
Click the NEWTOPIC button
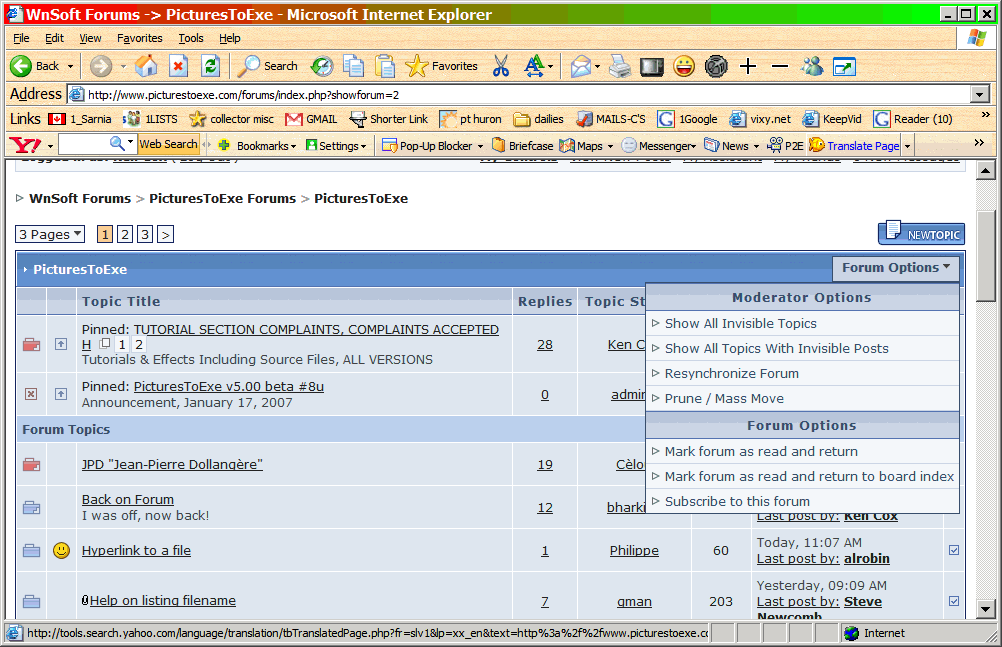click(x=921, y=234)
